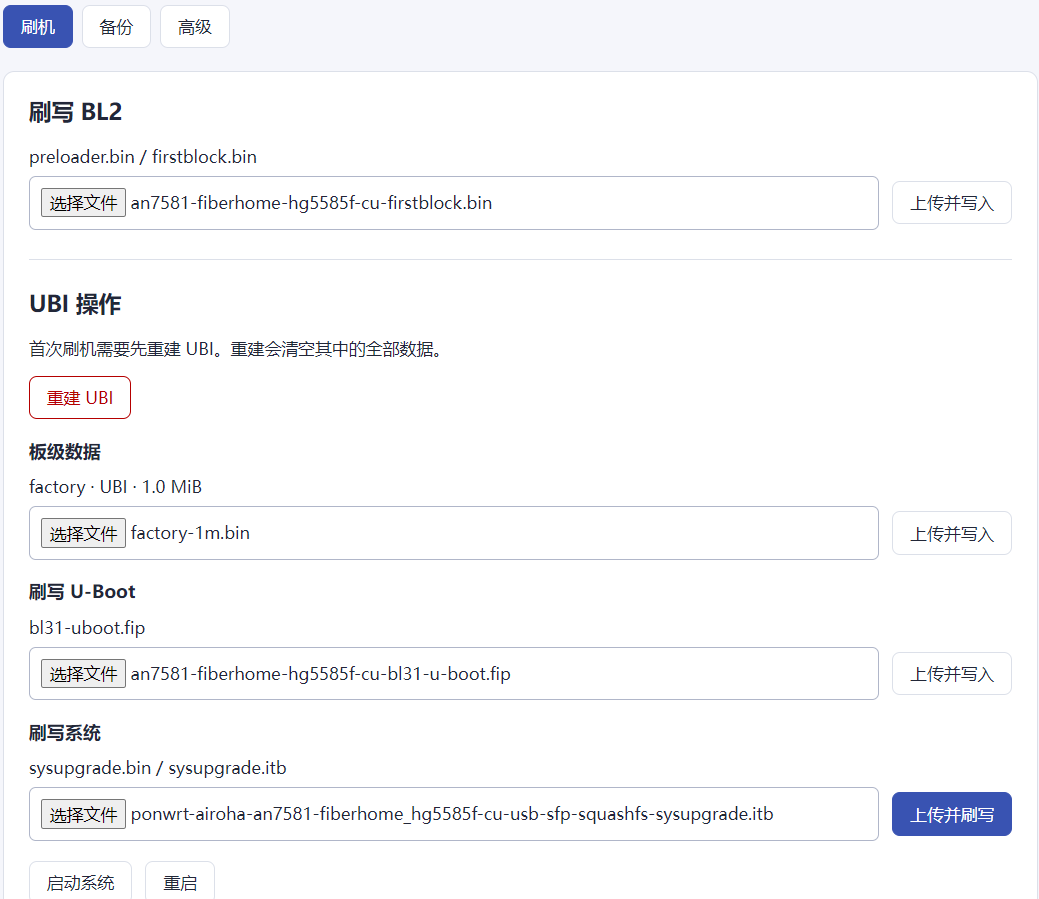Click 上传并写入 for BL2 firstblock
The image size is (1039, 899).
pyautogui.click(x=952, y=203)
